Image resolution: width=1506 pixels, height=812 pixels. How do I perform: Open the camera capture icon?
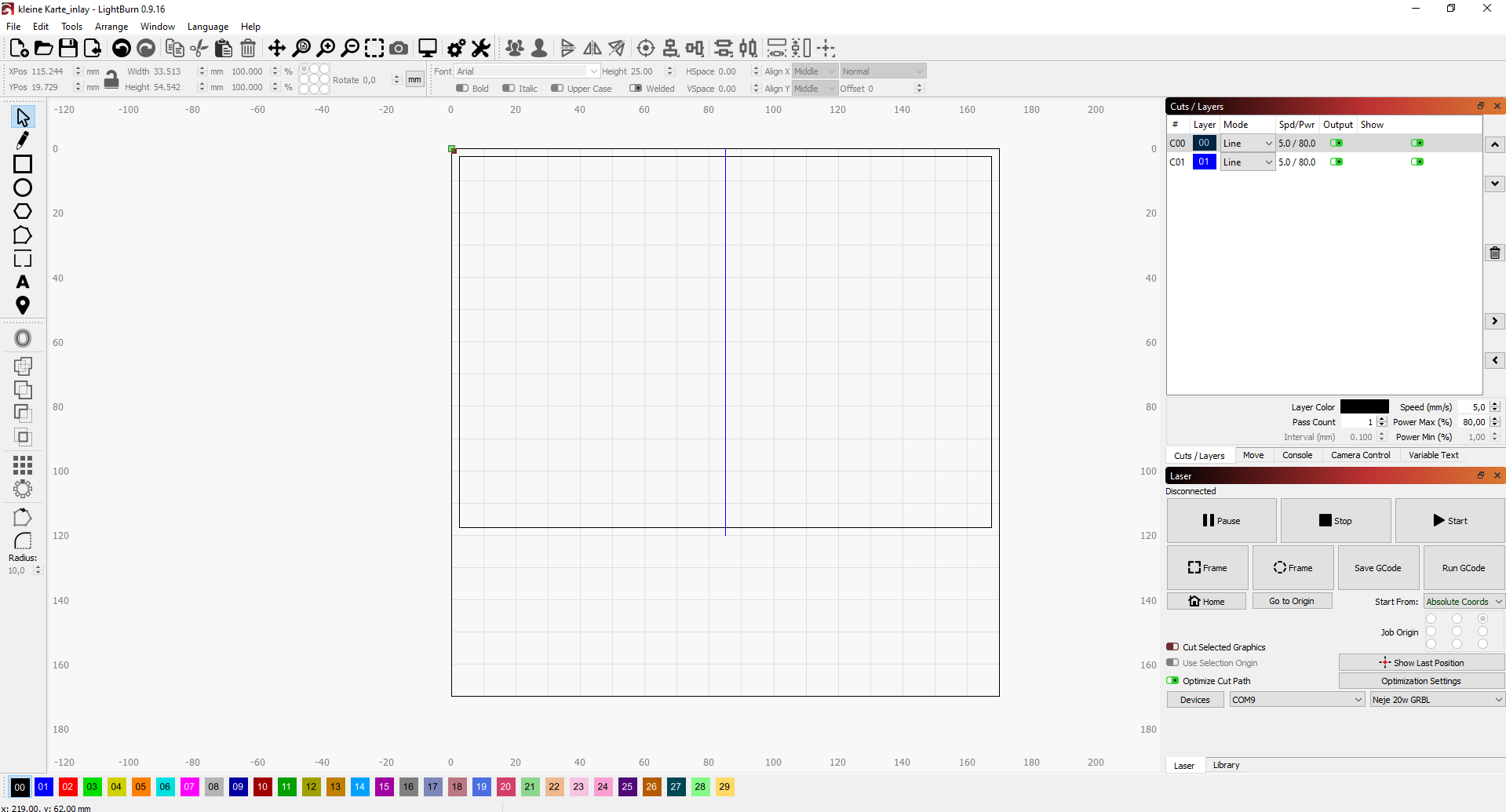pyautogui.click(x=399, y=48)
